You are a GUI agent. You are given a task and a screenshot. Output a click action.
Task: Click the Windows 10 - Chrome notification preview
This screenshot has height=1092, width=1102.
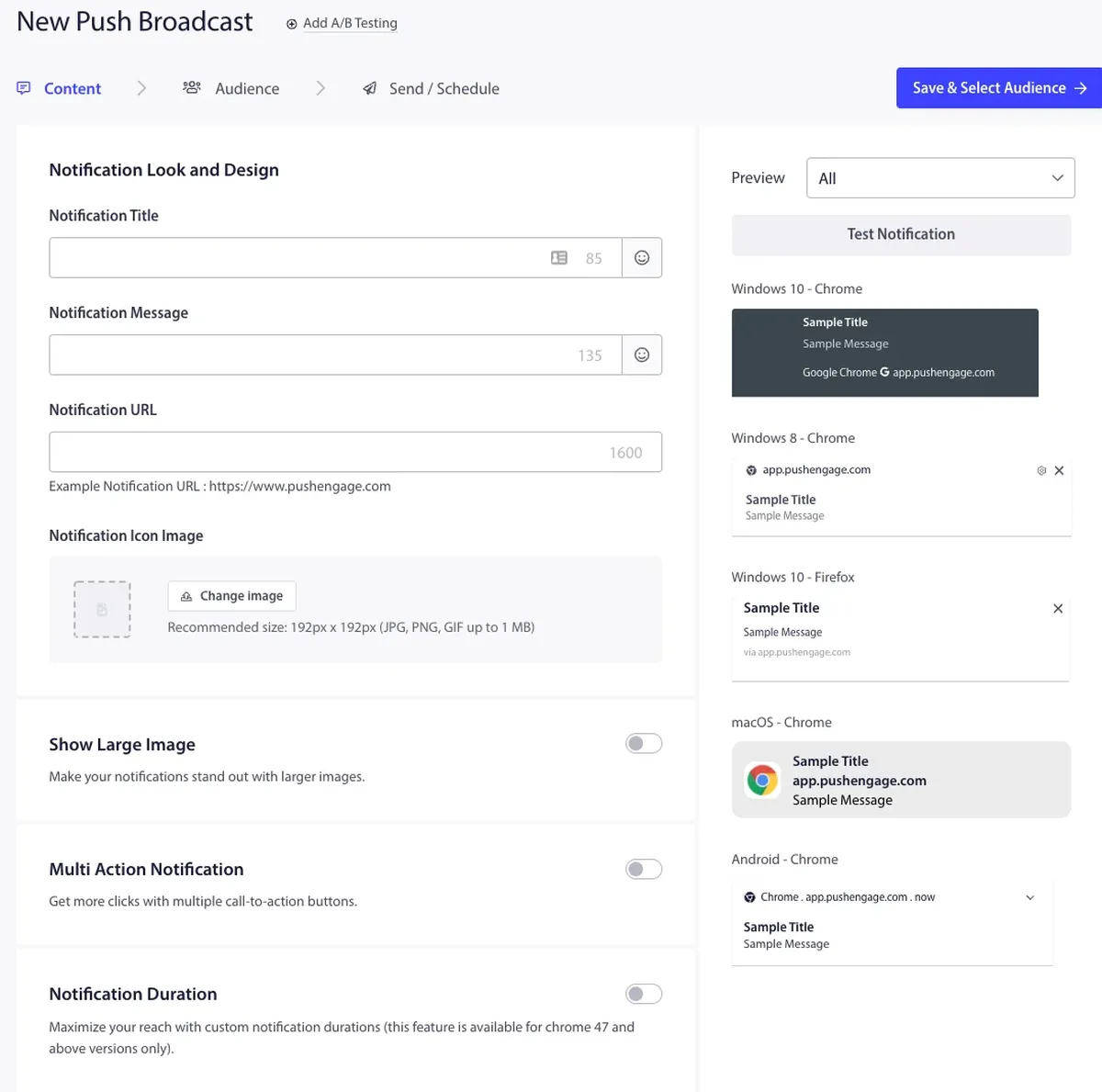pyautogui.click(x=885, y=353)
